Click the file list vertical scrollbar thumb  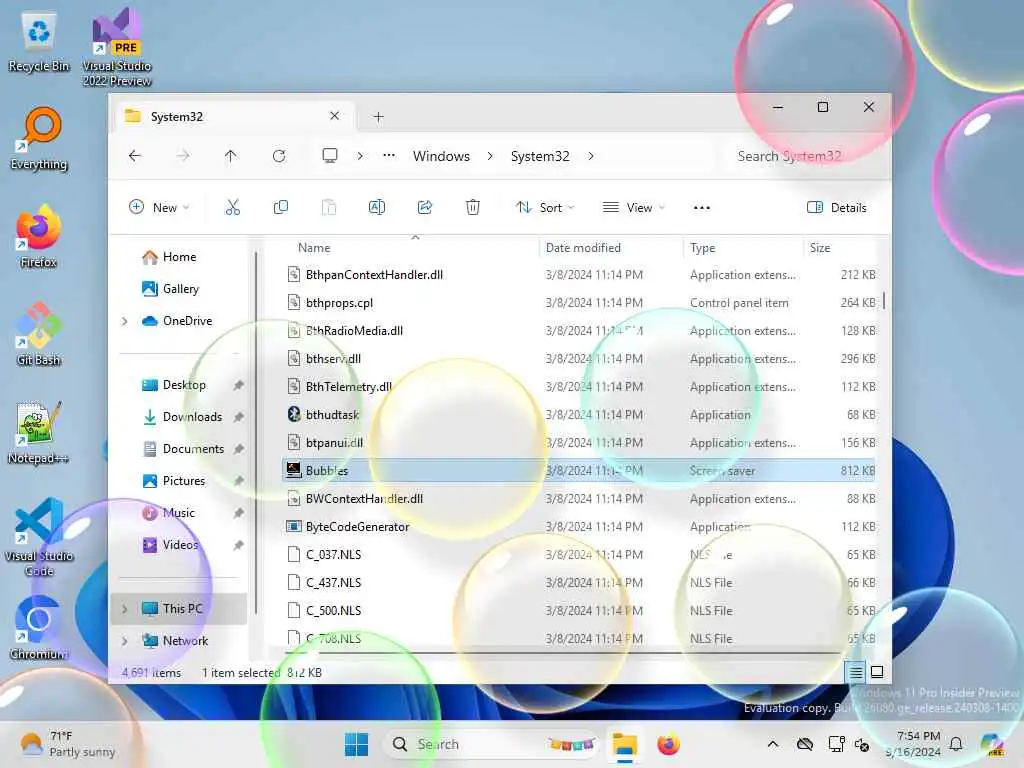[884, 301]
